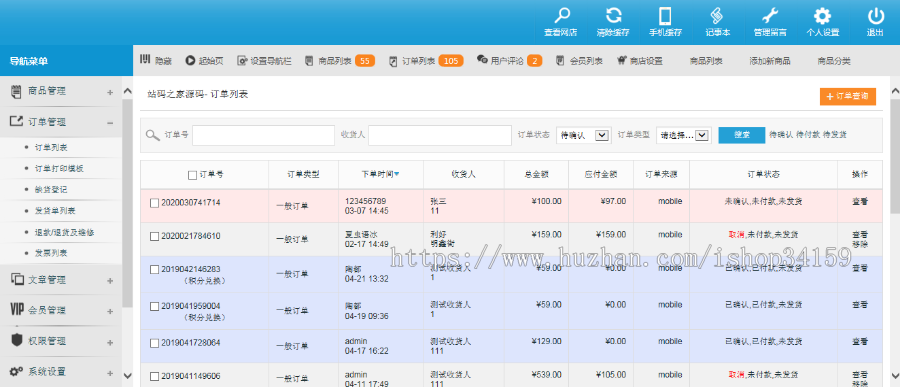Viewport: 900px width, 387px height.
Task: Filter by 待确认 quick link
Action: pyautogui.click(x=781, y=134)
